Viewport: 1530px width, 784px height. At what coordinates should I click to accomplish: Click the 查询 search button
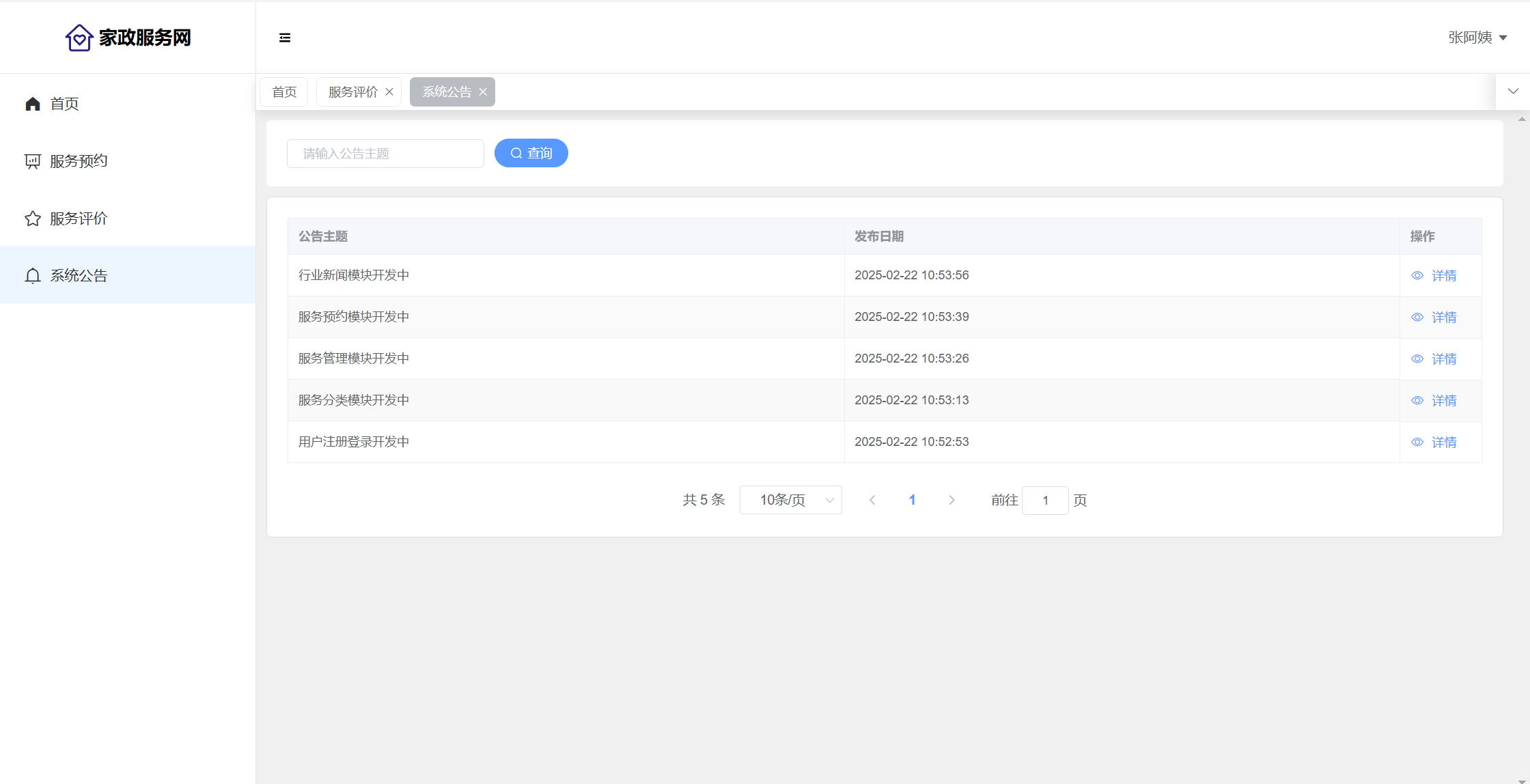tap(531, 153)
